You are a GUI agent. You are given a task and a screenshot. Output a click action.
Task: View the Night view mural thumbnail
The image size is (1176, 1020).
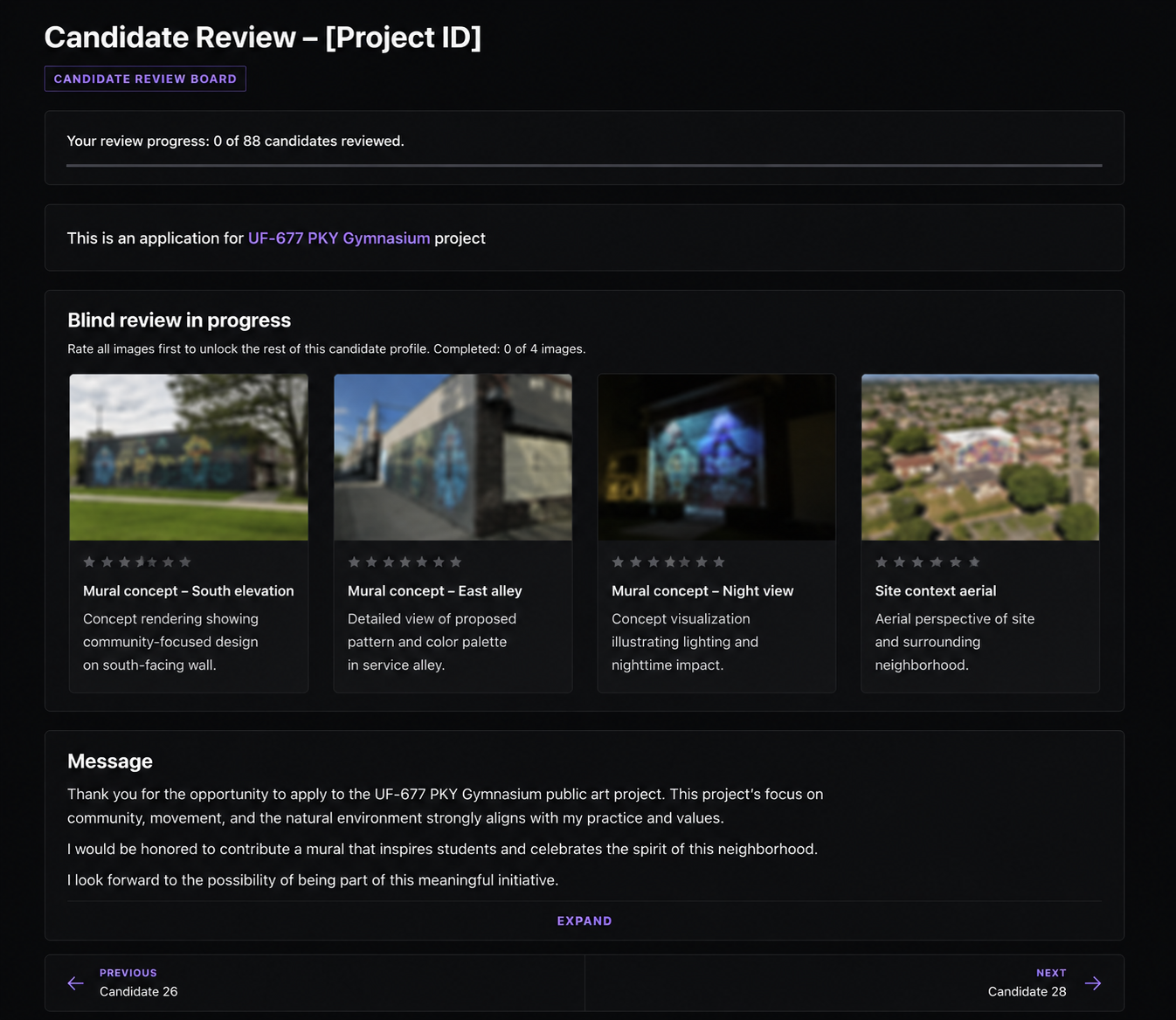[716, 458]
